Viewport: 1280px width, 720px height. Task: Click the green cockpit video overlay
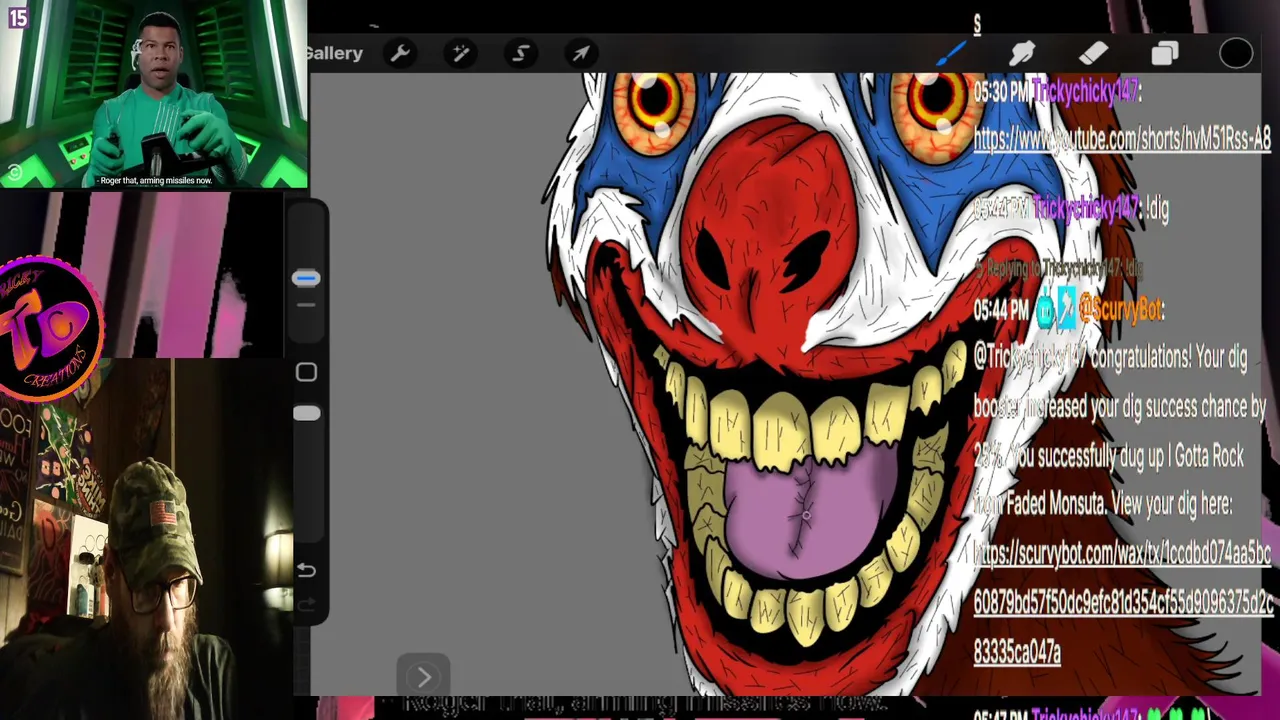[x=154, y=94]
